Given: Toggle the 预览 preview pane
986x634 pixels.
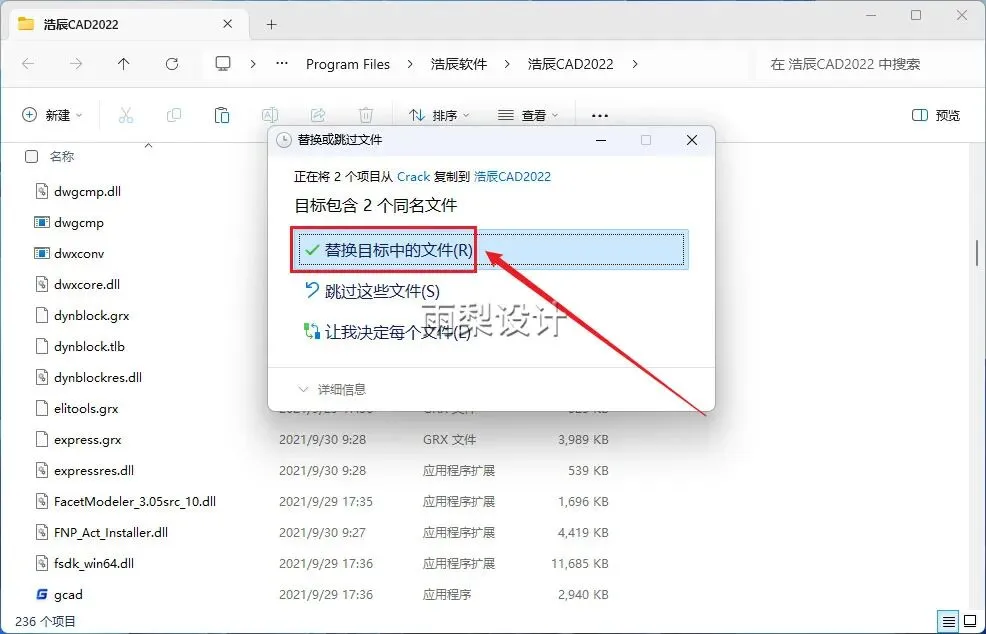Looking at the screenshot, I should point(936,115).
